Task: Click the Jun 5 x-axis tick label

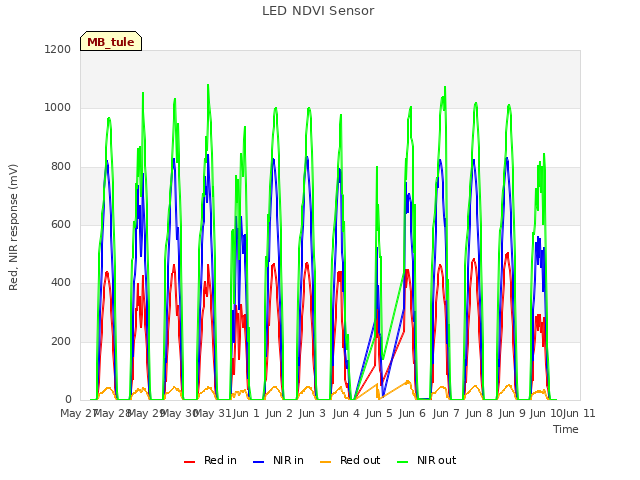Action: [379, 413]
